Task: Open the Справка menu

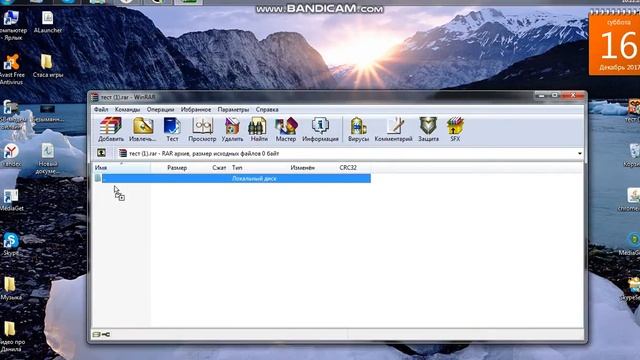Action: tap(267, 109)
